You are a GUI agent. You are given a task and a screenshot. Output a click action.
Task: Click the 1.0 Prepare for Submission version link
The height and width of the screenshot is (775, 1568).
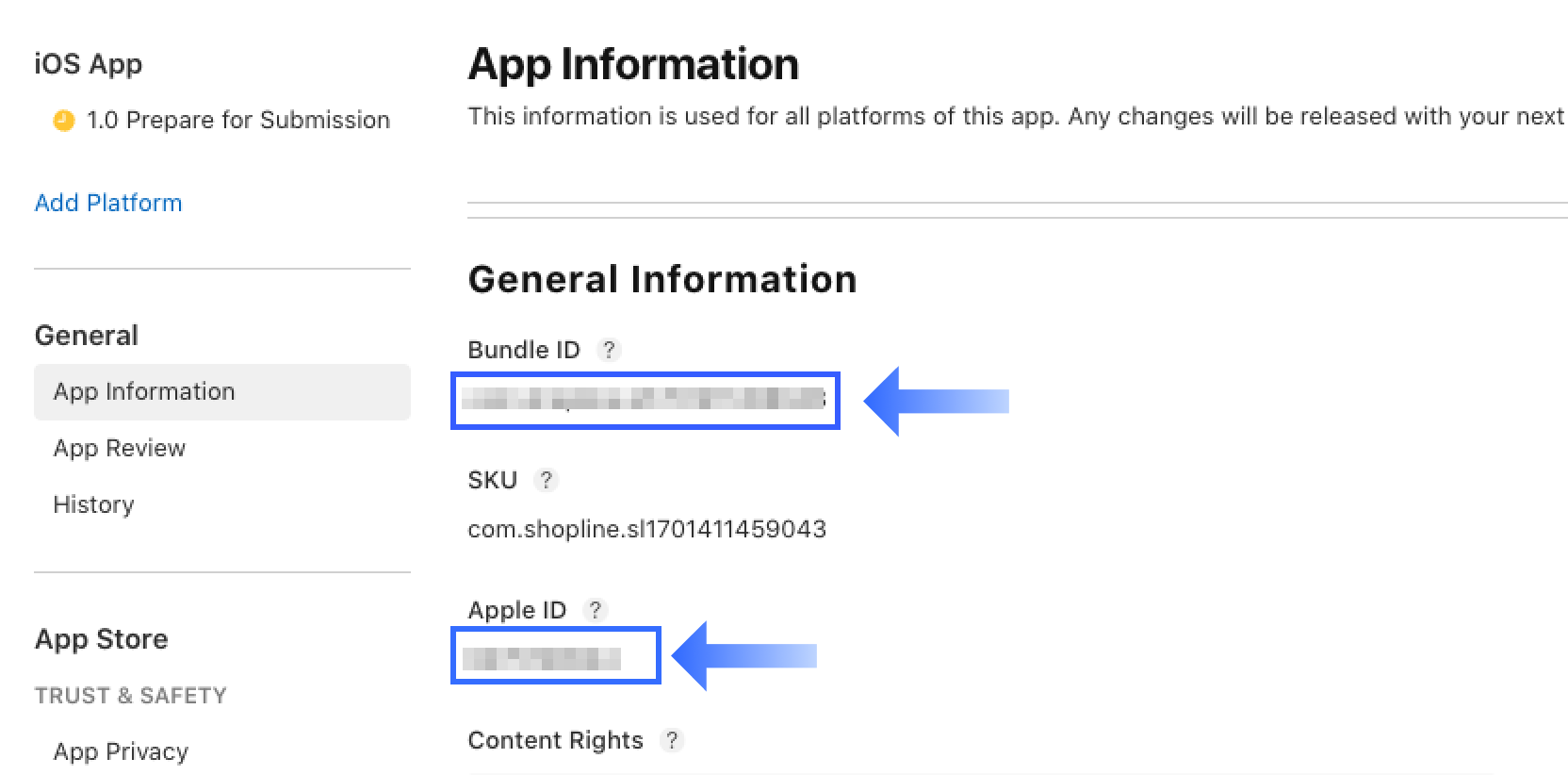coord(237,120)
